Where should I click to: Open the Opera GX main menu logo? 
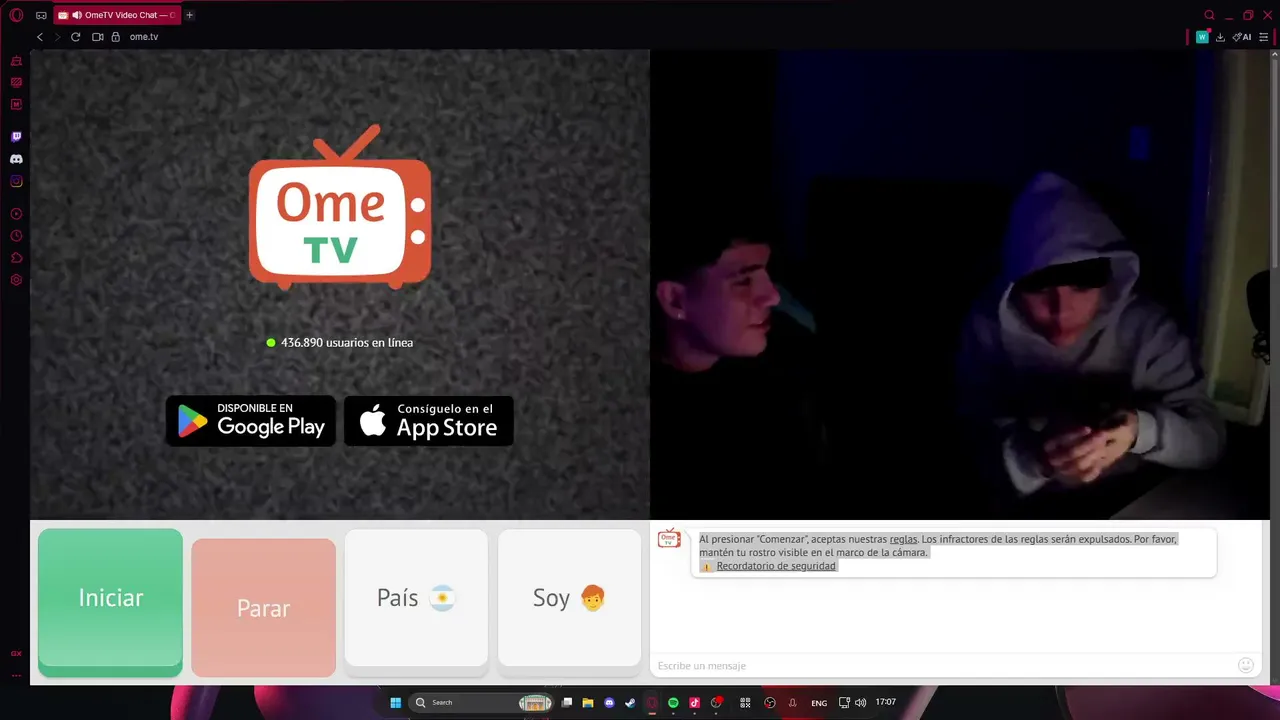pos(16,15)
